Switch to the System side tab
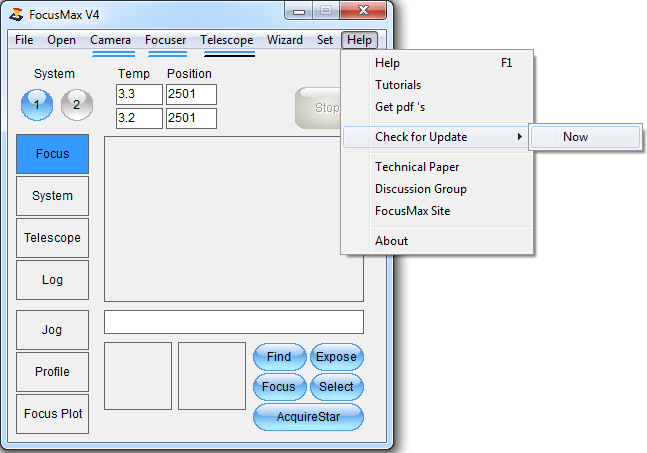Viewport: 647px width, 453px height. point(52,196)
